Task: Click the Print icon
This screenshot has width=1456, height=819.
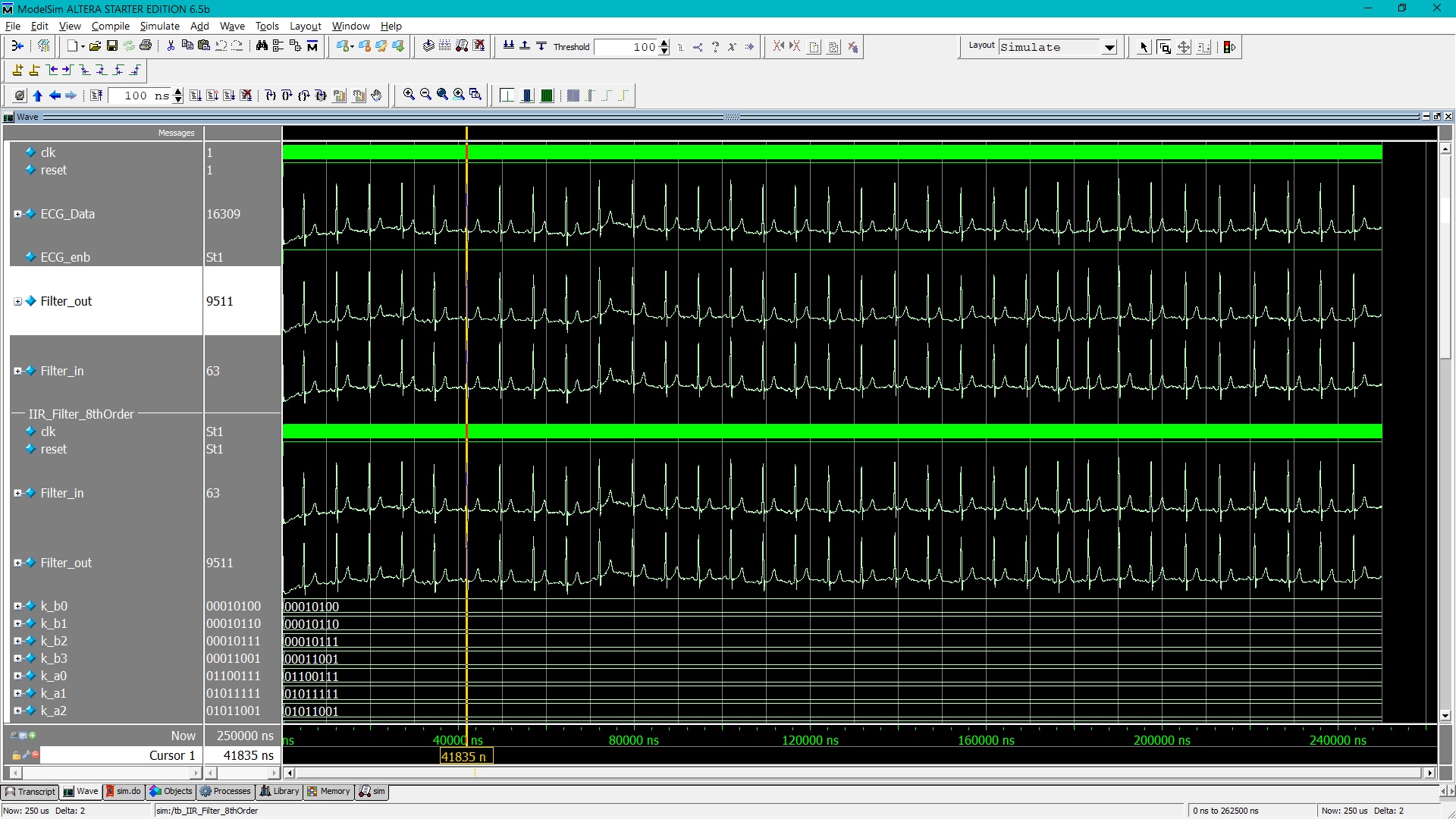Action: tap(146, 46)
